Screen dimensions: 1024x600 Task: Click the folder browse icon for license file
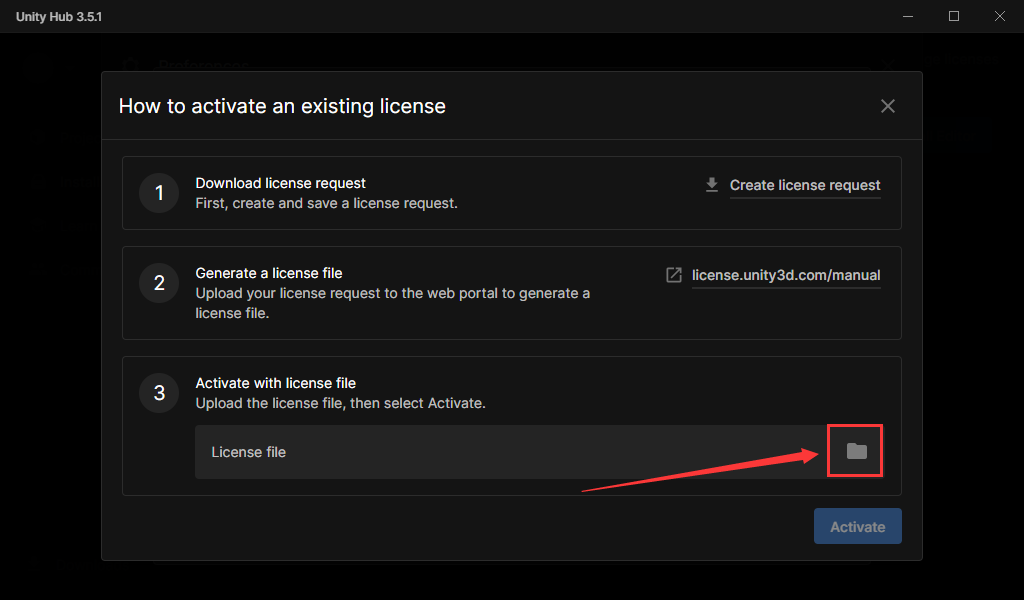click(x=856, y=451)
